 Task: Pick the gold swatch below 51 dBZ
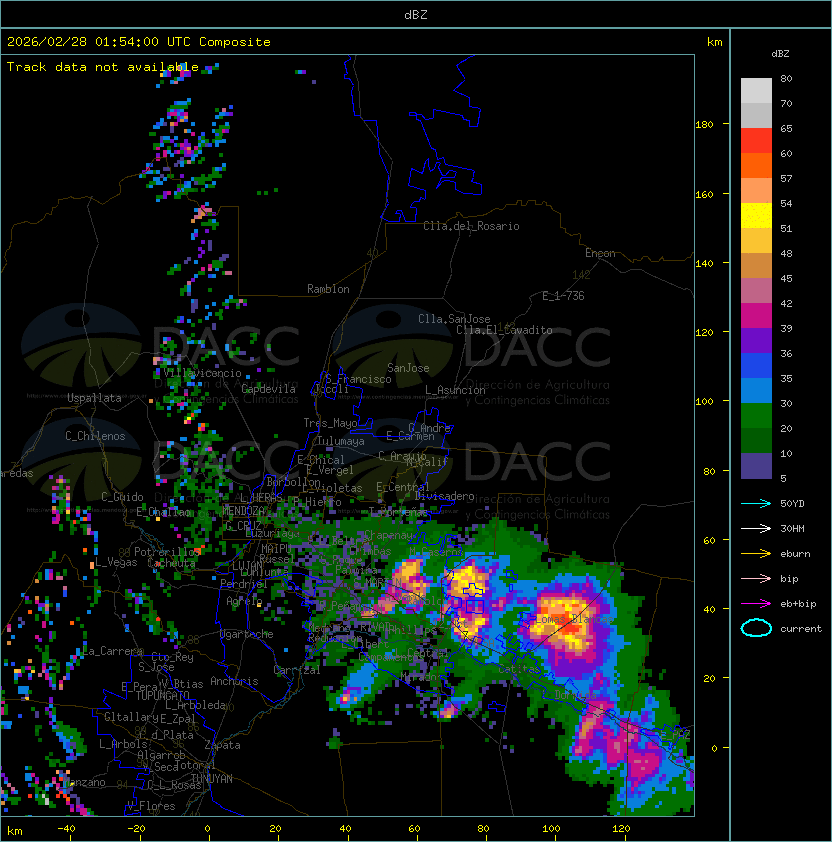pyautogui.click(x=756, y=241)
